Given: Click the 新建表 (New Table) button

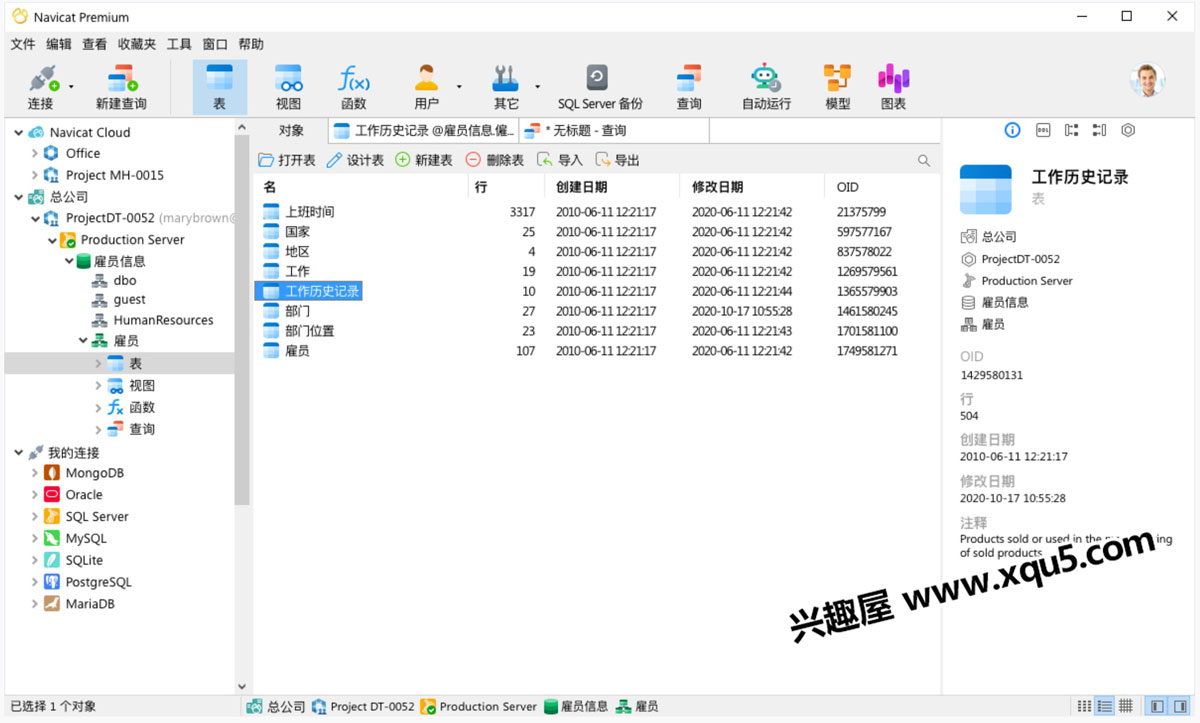Looking at the screenshot, I should [x=424, y=160].
